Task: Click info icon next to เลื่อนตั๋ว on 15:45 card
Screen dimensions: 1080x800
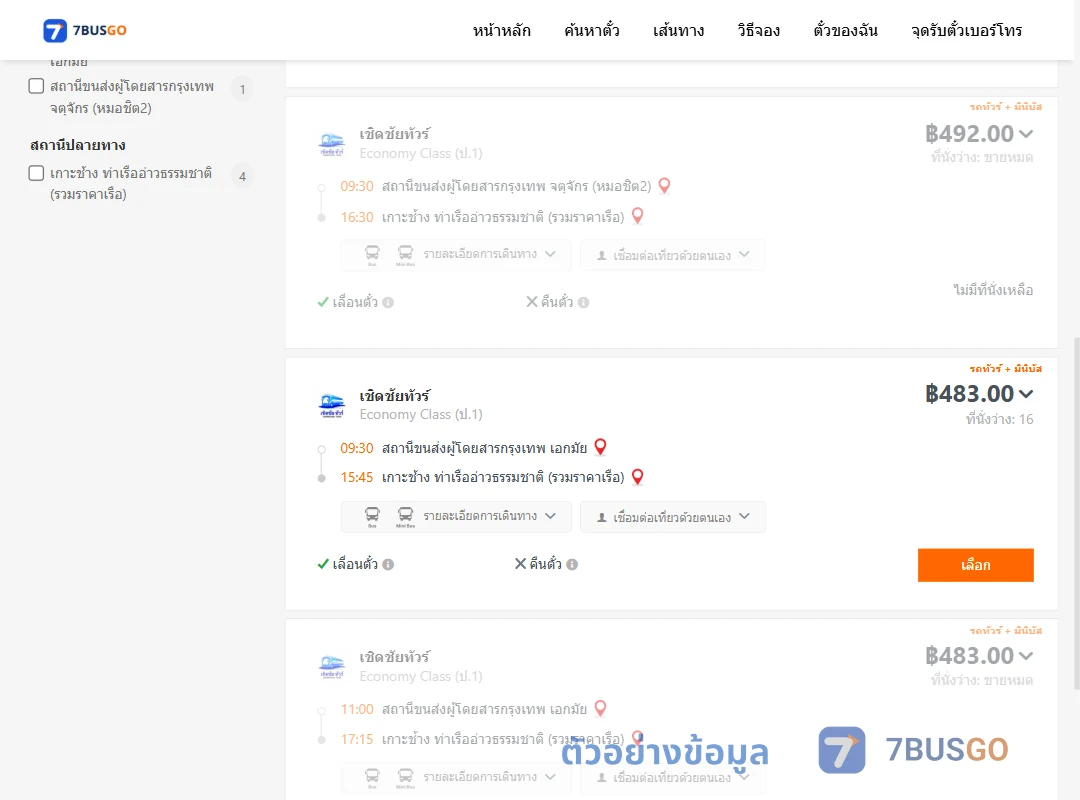Action: tap(388, 564)
